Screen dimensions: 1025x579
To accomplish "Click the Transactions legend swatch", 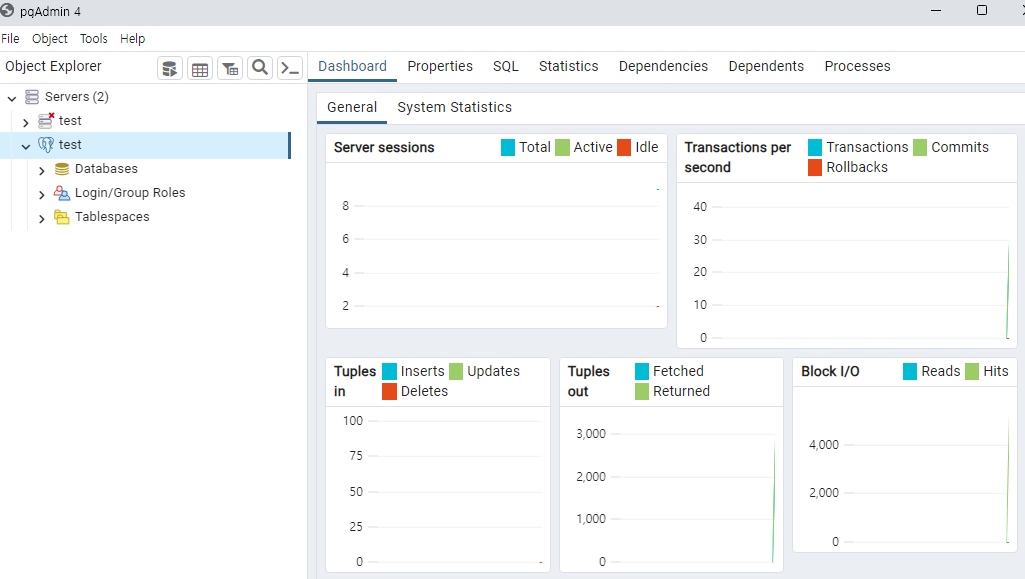I will [x=815, y=148].
